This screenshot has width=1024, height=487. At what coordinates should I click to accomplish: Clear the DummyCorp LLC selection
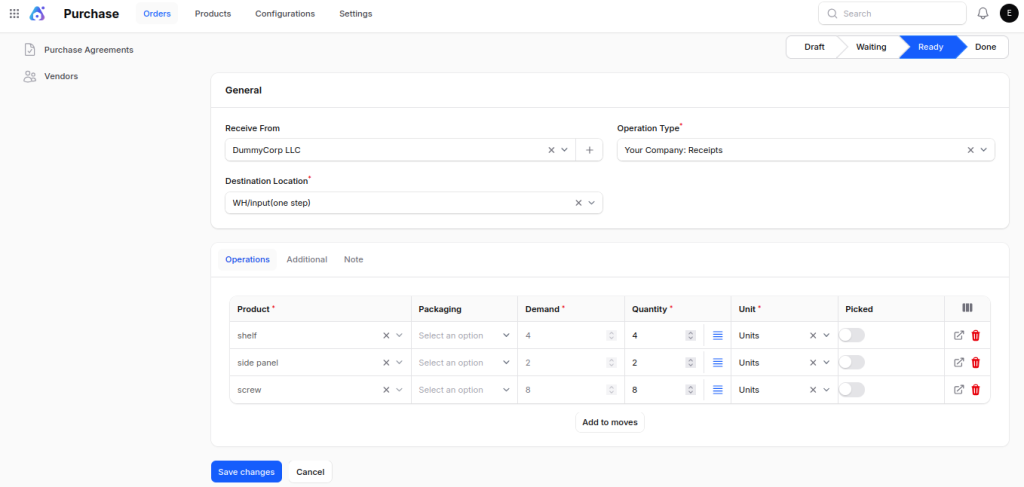(x=551, y=150)
